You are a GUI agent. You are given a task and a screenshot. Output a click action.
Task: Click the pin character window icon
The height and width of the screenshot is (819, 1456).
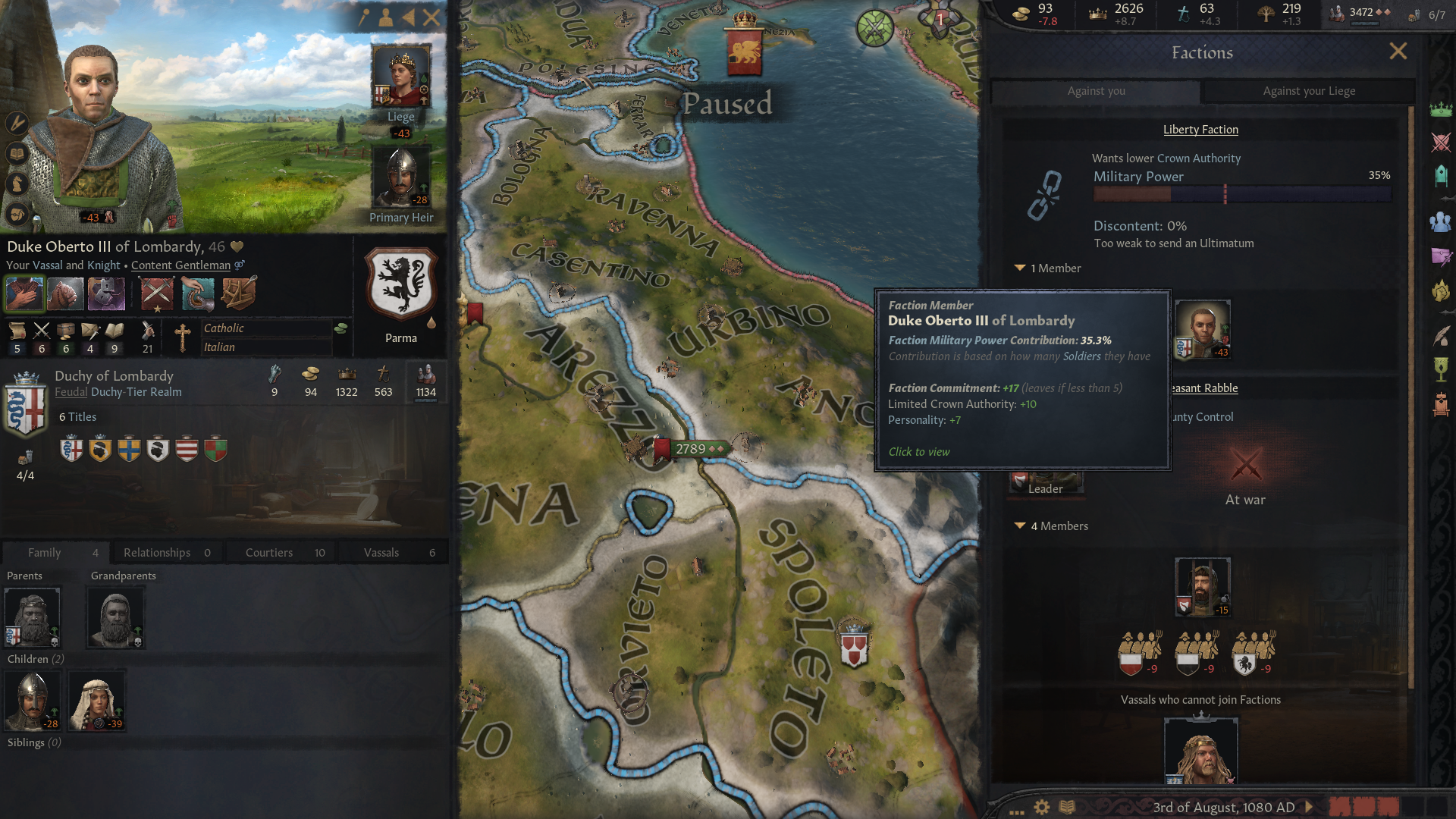tap(365, 17)
